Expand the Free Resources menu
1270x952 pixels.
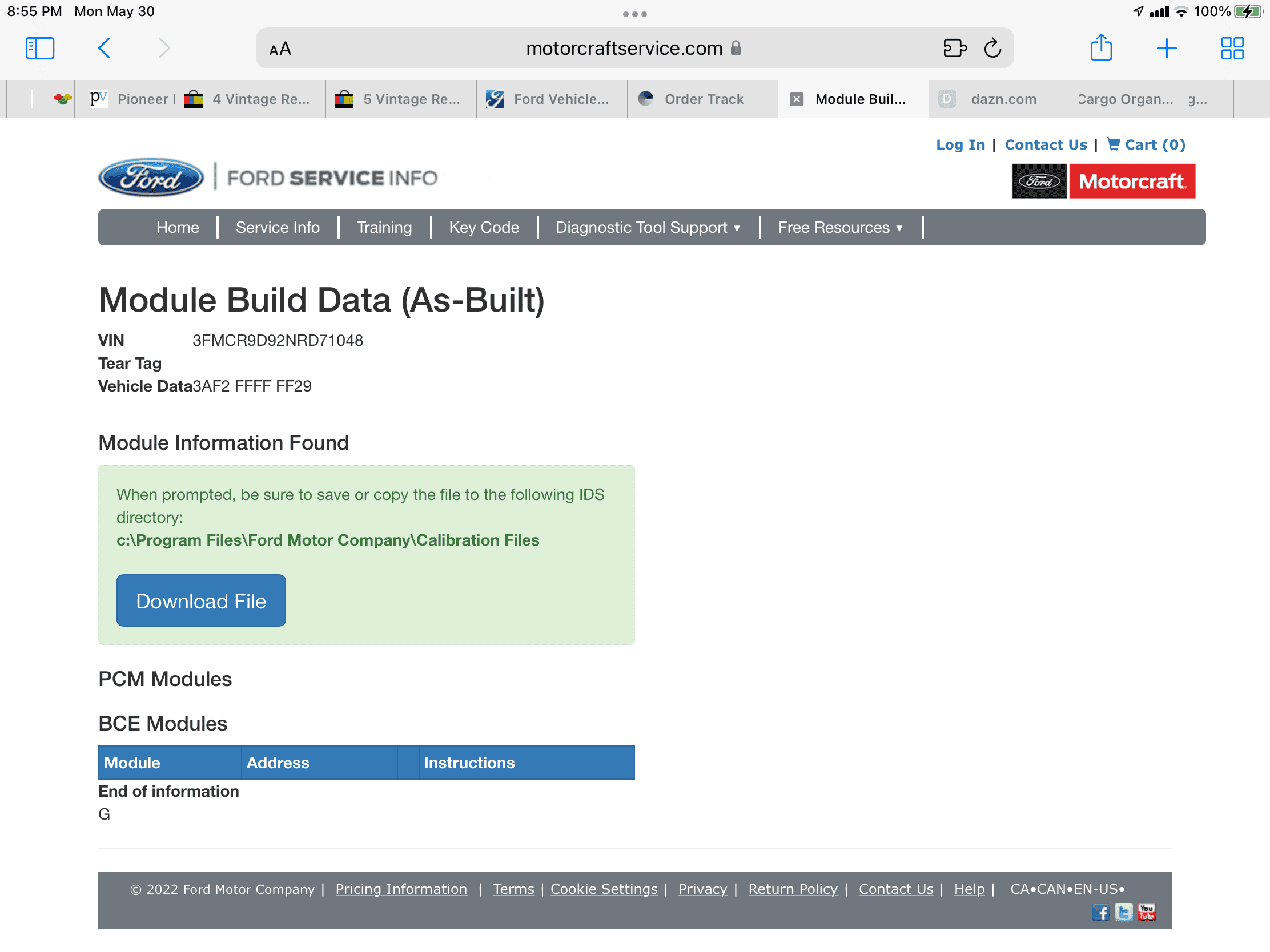[840, 228]
